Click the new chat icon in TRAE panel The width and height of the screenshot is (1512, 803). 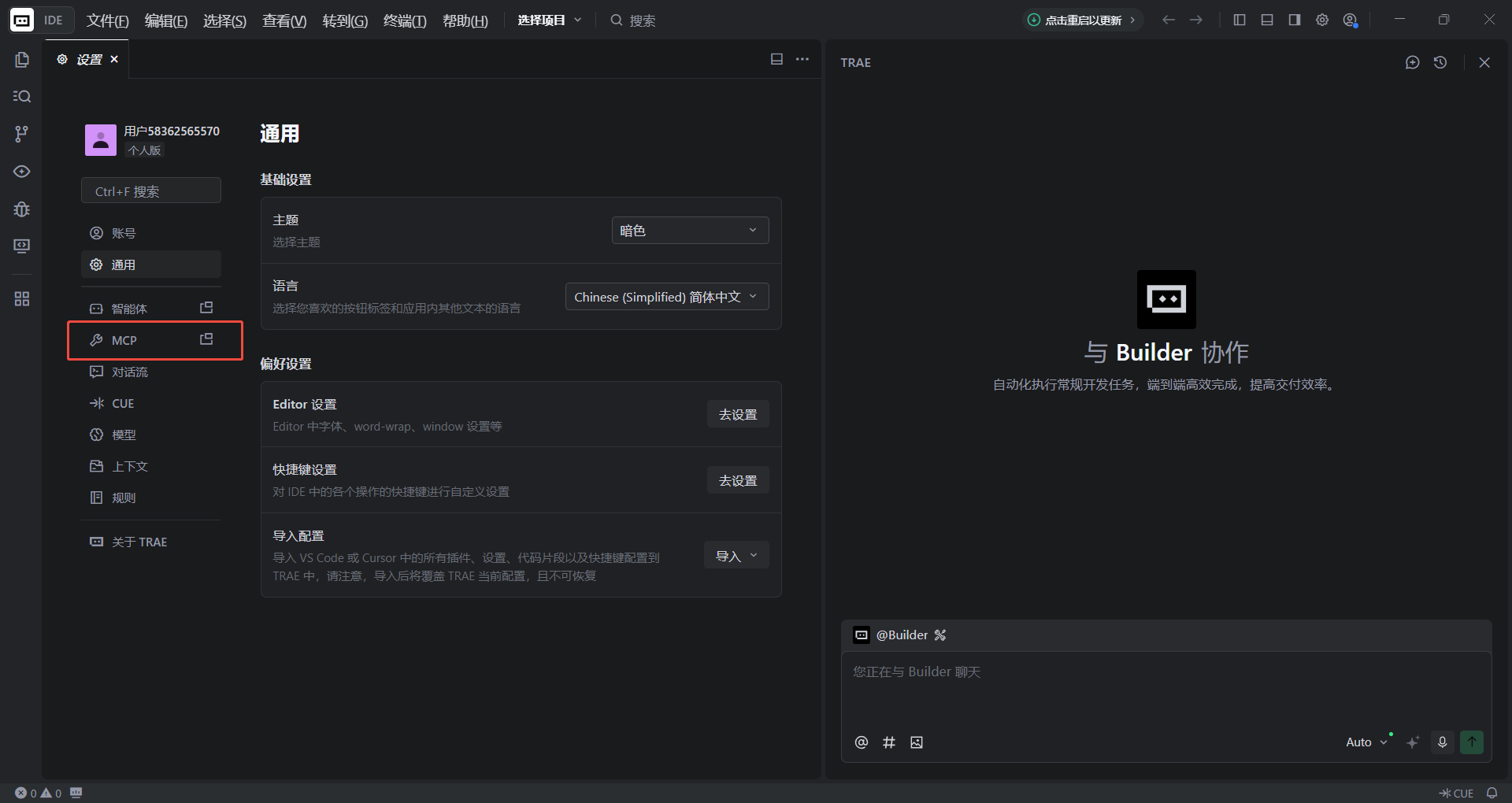click(x=1412, y=62)
